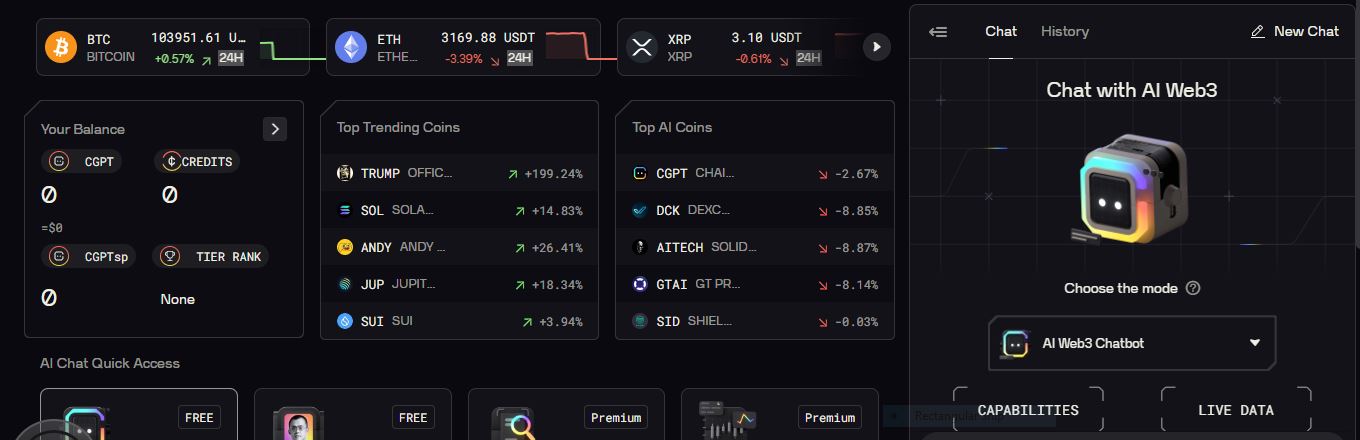Viewport: 1360px width, 440px height.
Task: Toggle the XRP 24H timeframe badge
Action: pos(808,58)
